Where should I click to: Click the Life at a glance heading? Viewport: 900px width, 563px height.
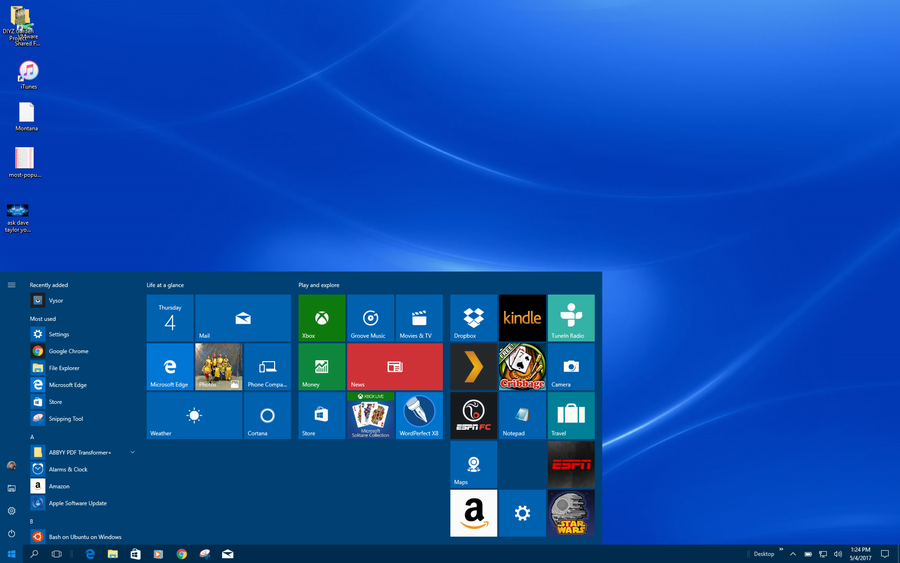point(165,285)
